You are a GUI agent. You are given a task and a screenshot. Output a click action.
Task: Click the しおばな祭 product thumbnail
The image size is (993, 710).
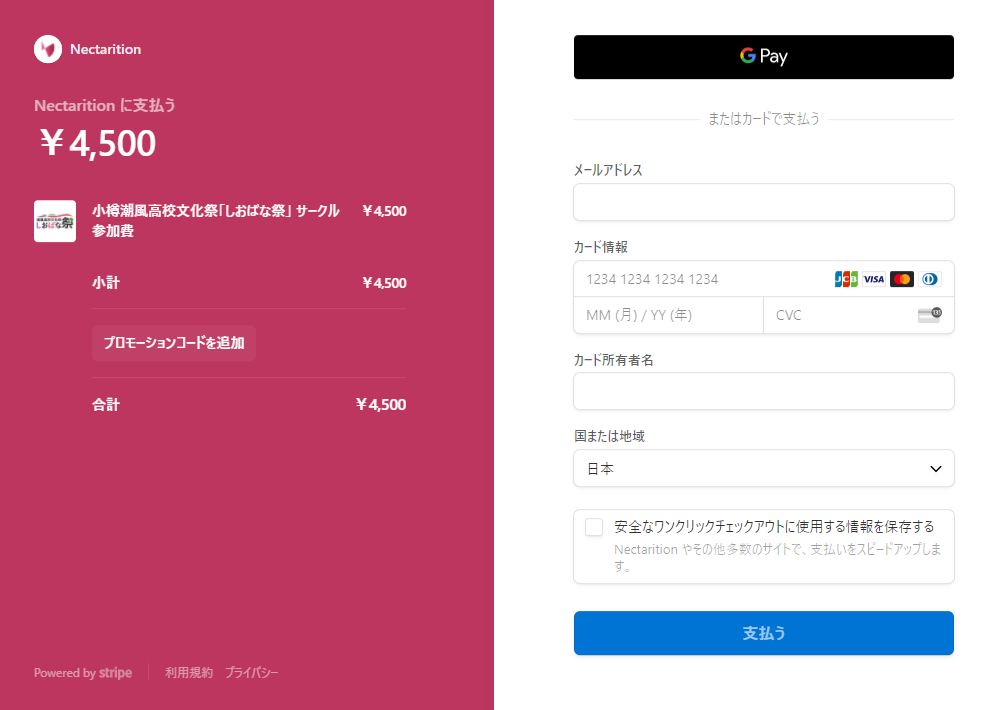55,221
